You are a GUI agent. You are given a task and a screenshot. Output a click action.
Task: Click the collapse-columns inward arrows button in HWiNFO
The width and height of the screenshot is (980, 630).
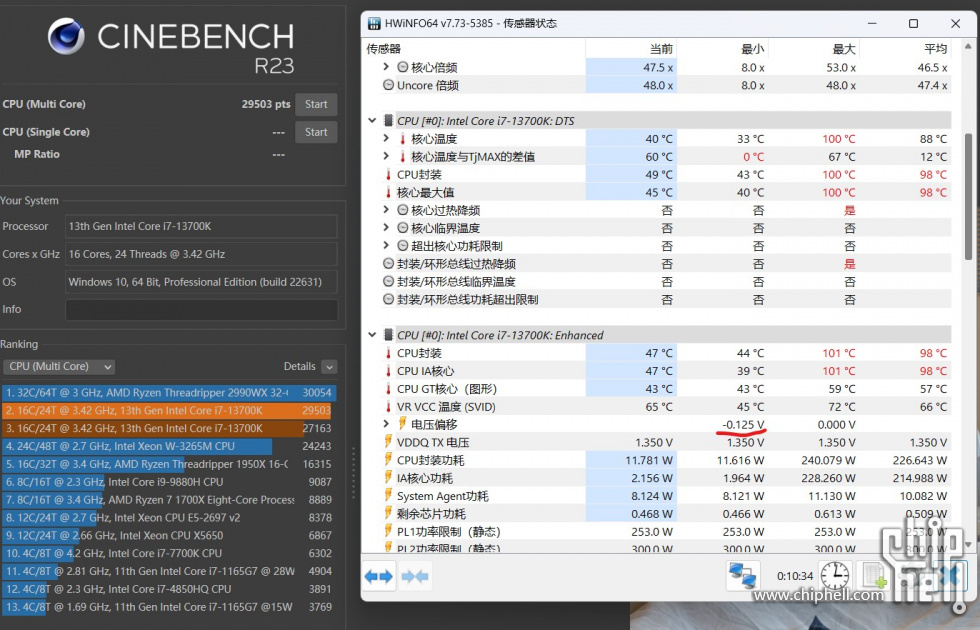415,576
